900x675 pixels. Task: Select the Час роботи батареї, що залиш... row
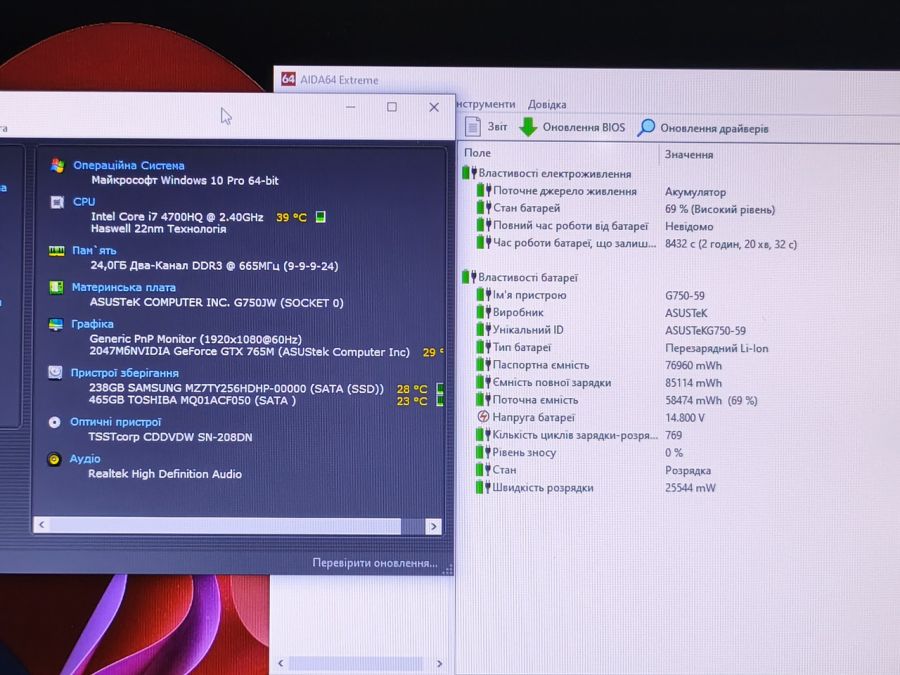pyautogui.click(x=637, y=243)
